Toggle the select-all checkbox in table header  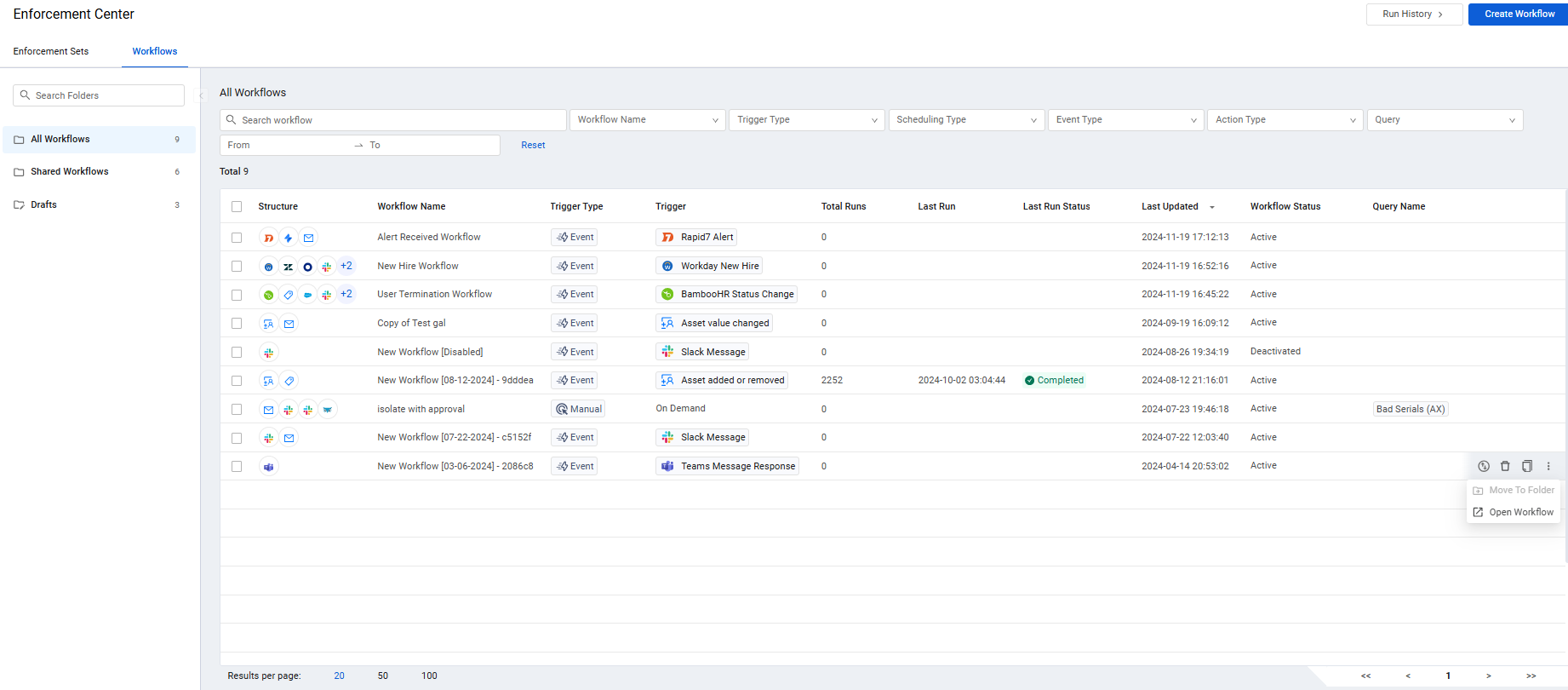tap(237, 206)
